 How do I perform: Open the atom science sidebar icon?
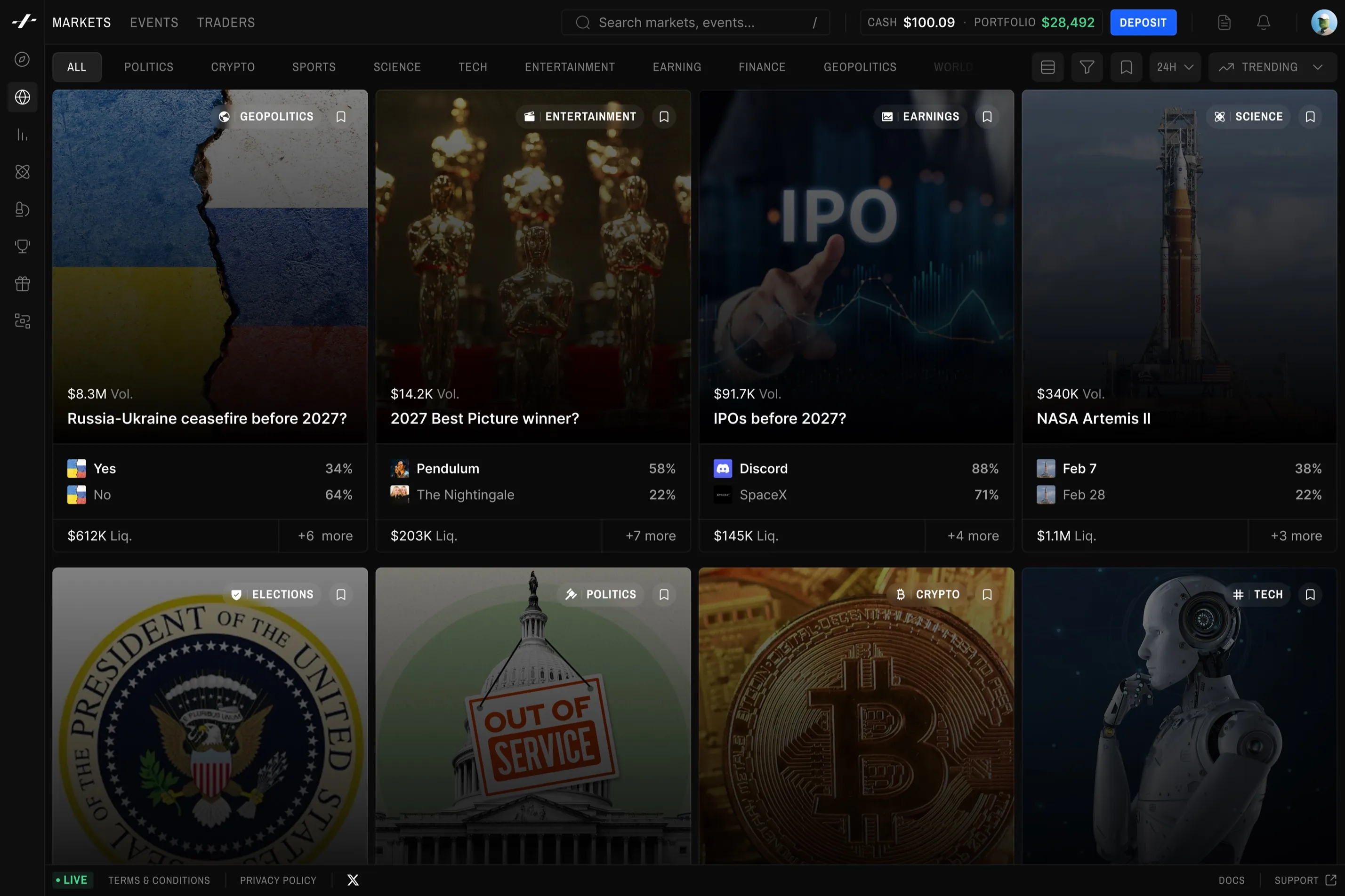coord(22,172)
